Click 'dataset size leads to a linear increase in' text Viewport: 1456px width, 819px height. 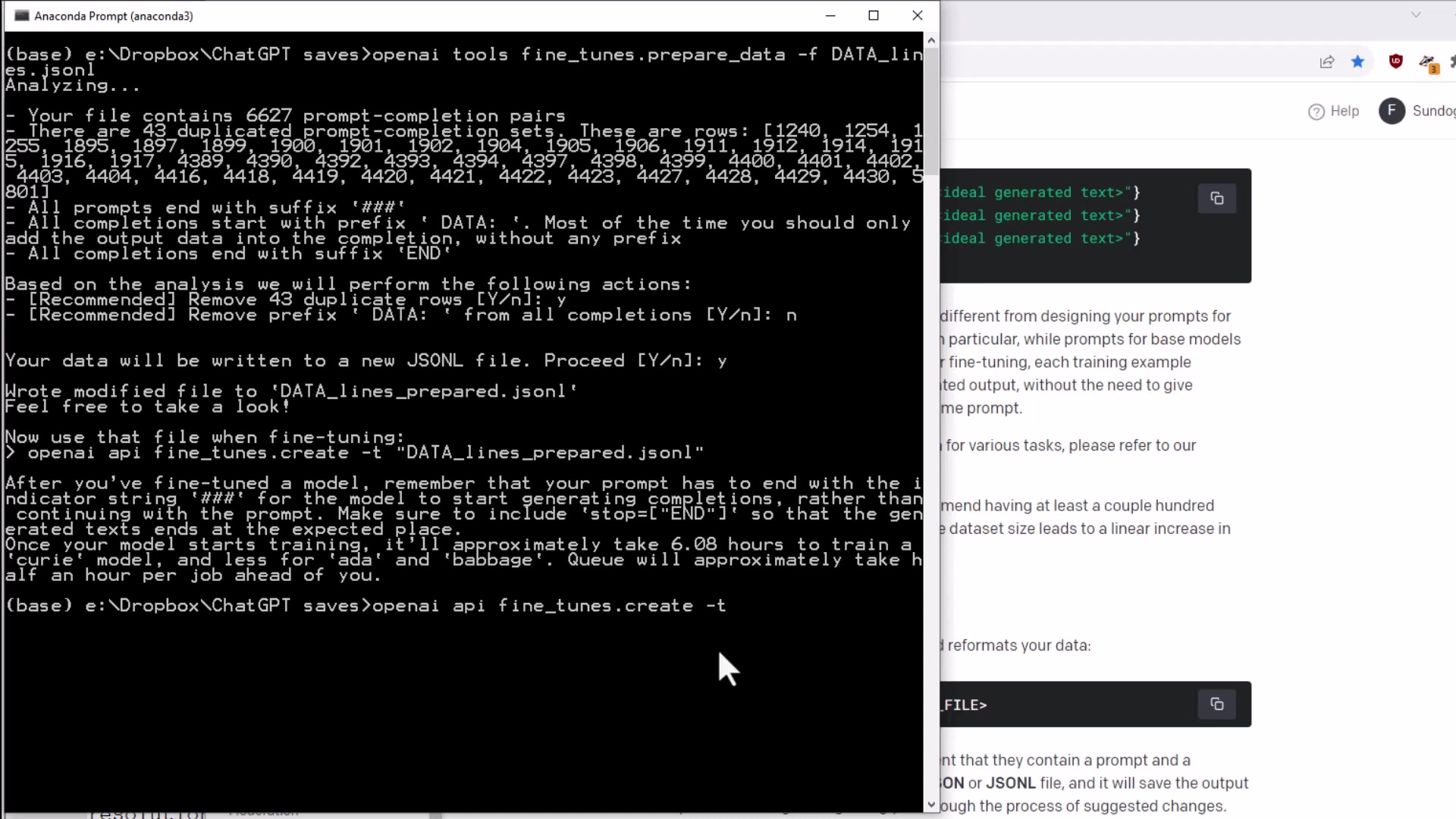[1090, 529]
